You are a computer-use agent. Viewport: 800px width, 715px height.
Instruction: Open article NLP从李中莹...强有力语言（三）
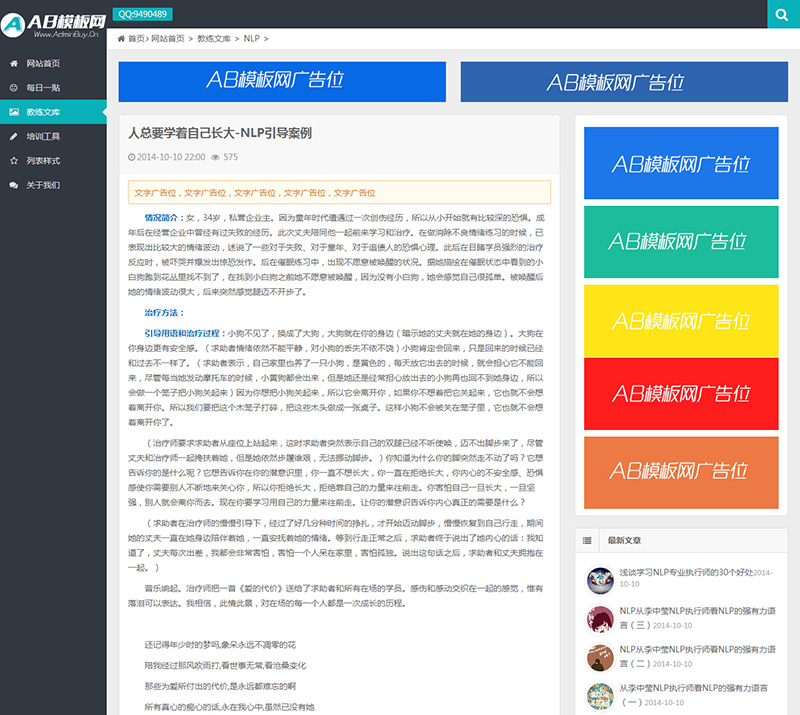[x=697, y=618]
